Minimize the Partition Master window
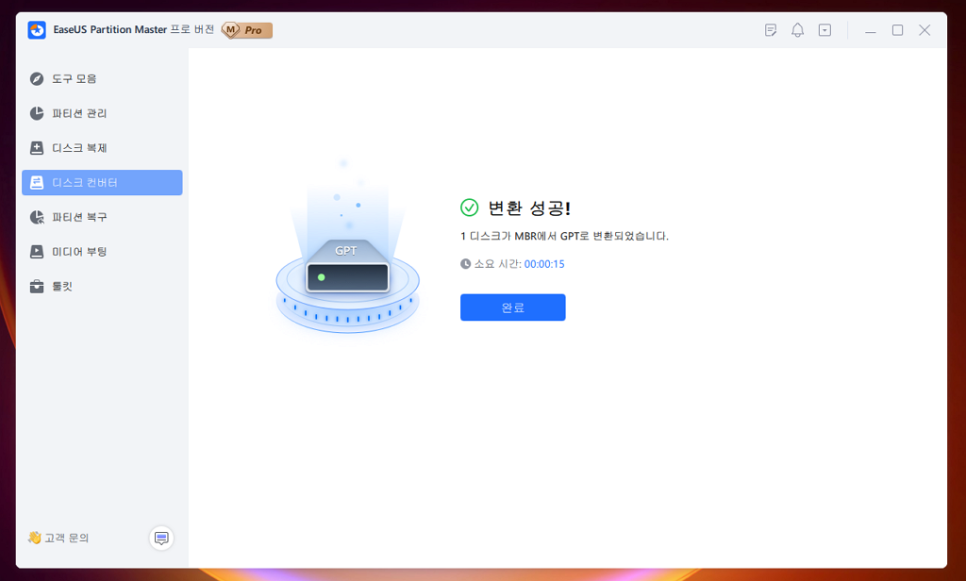The width and height of the screenshot is (966, 581). click(871, 30)
